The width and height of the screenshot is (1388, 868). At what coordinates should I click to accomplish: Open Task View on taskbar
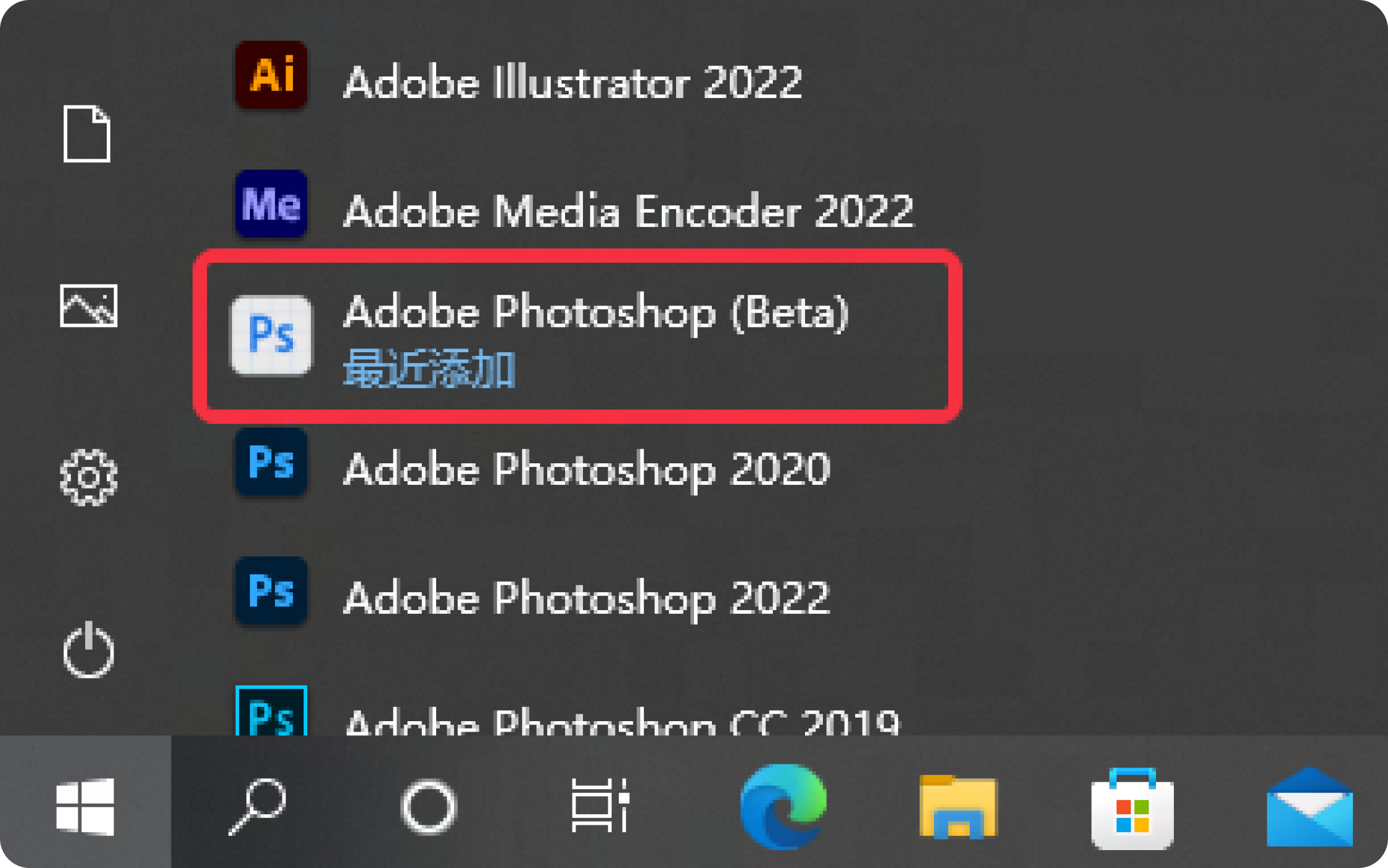(x=600, y=806)
